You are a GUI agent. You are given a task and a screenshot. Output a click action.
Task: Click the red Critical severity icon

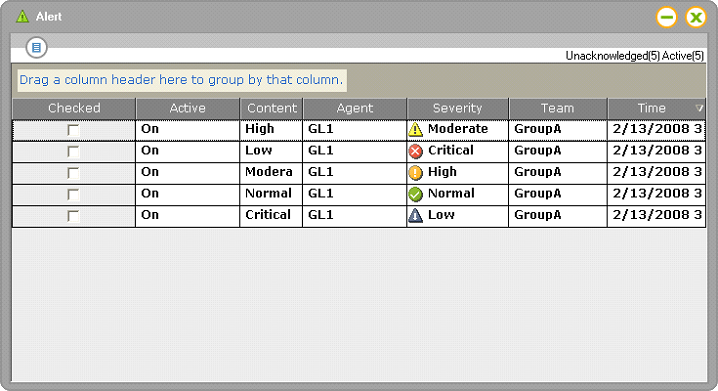point(415,151)
